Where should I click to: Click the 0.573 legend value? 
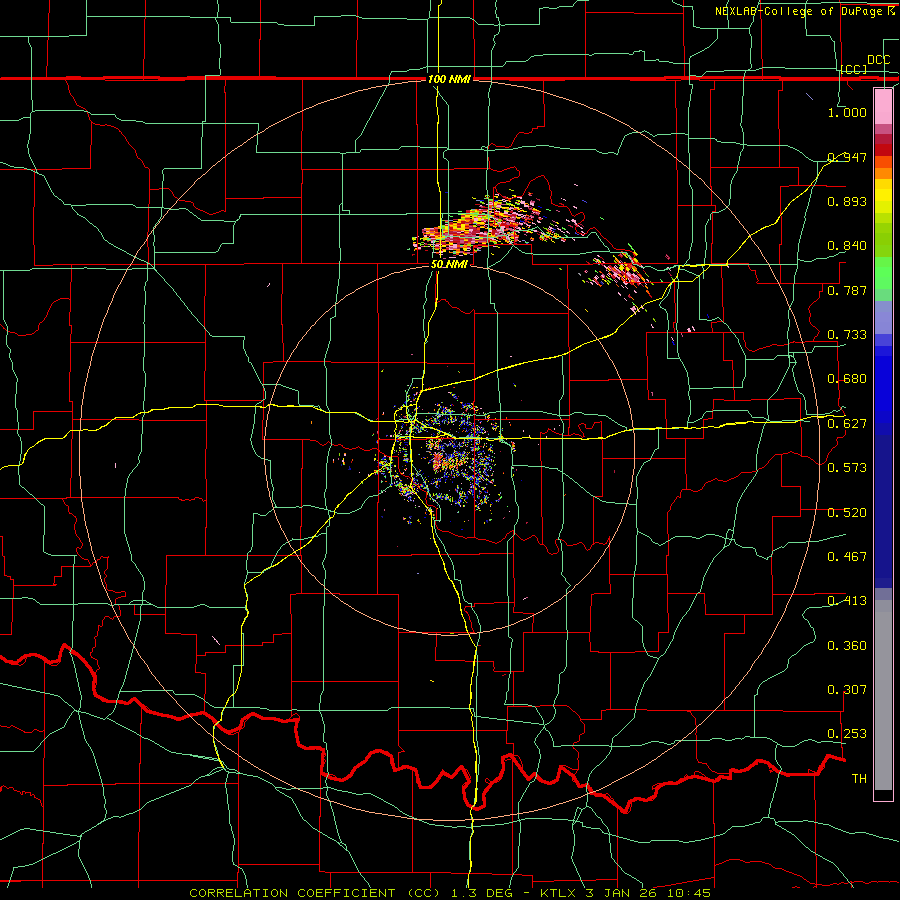(x=847, y=467)
